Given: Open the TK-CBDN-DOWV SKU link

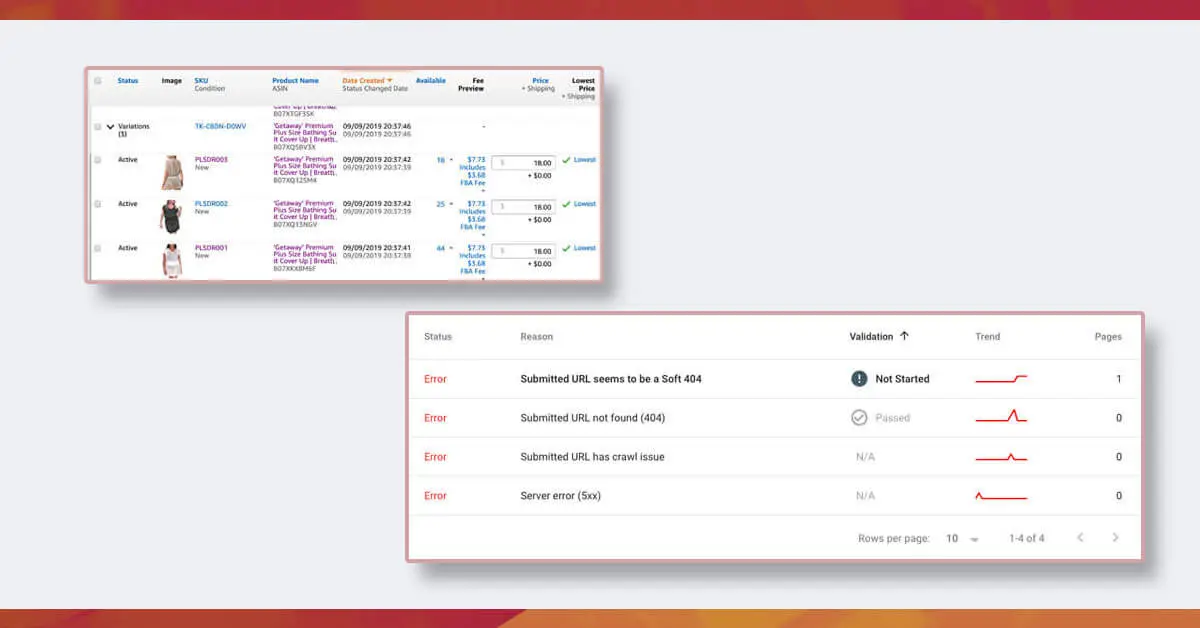Looking at the screenshot, I should point(220,127).
